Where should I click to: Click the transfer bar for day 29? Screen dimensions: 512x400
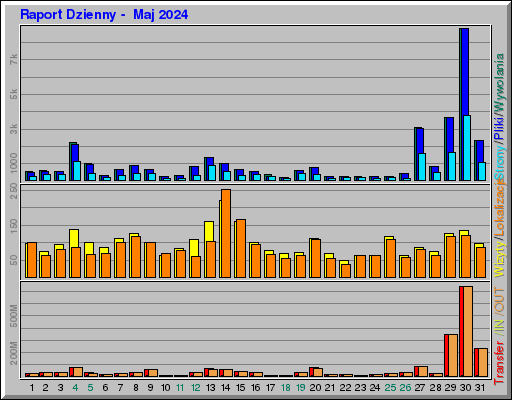pyautogui.click(x=451, y=355)
